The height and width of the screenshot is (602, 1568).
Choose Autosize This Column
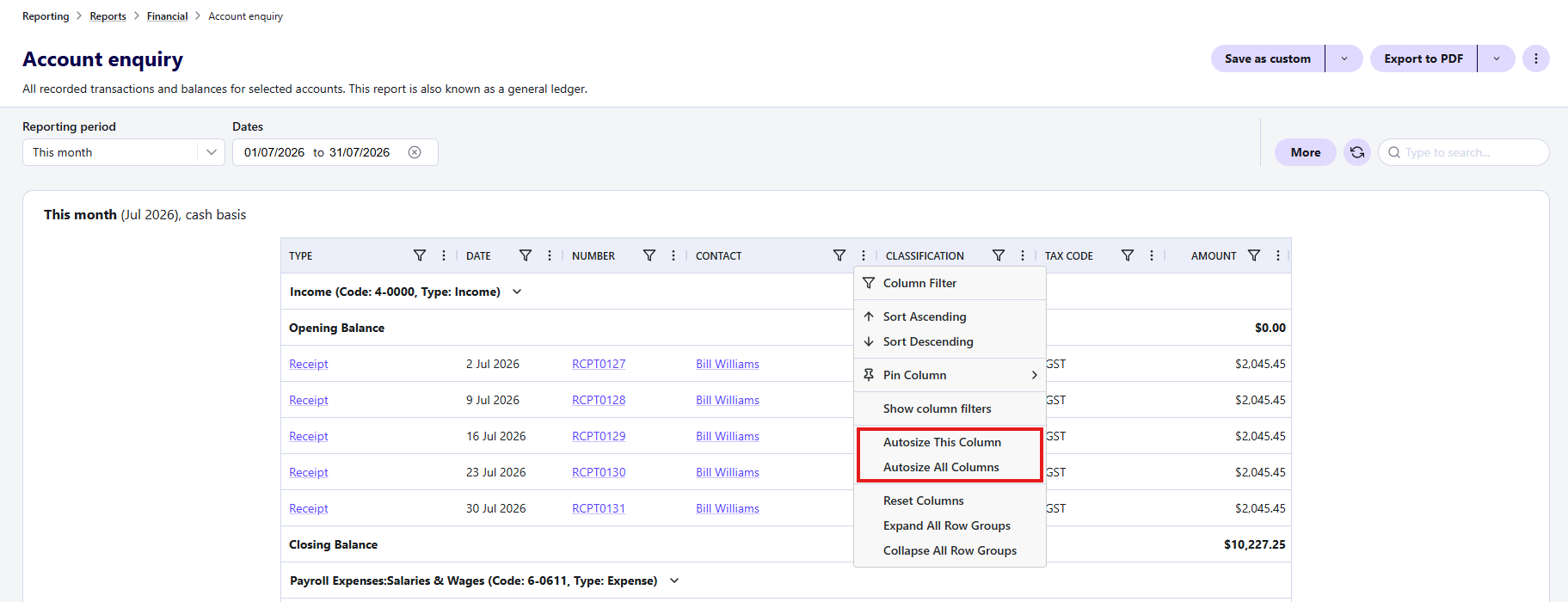click(x=950, y=442)
